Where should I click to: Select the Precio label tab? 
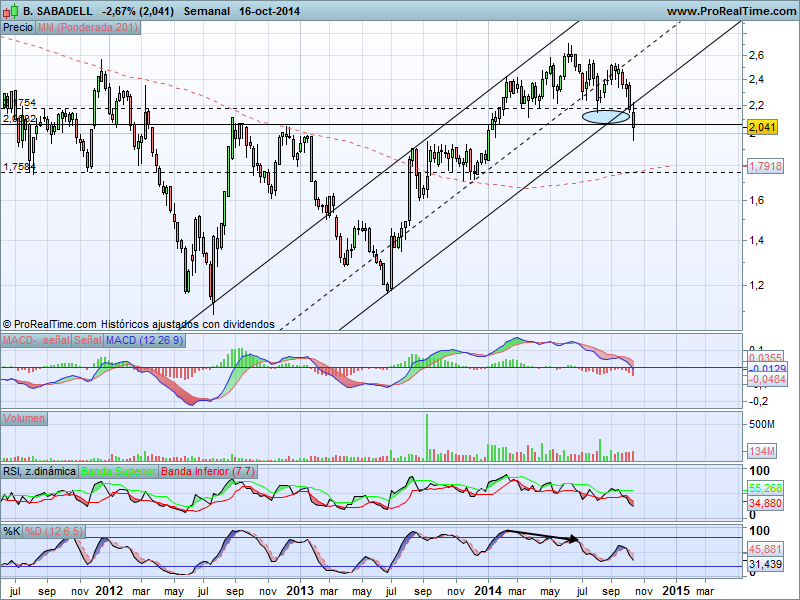[x=18, y=28]
